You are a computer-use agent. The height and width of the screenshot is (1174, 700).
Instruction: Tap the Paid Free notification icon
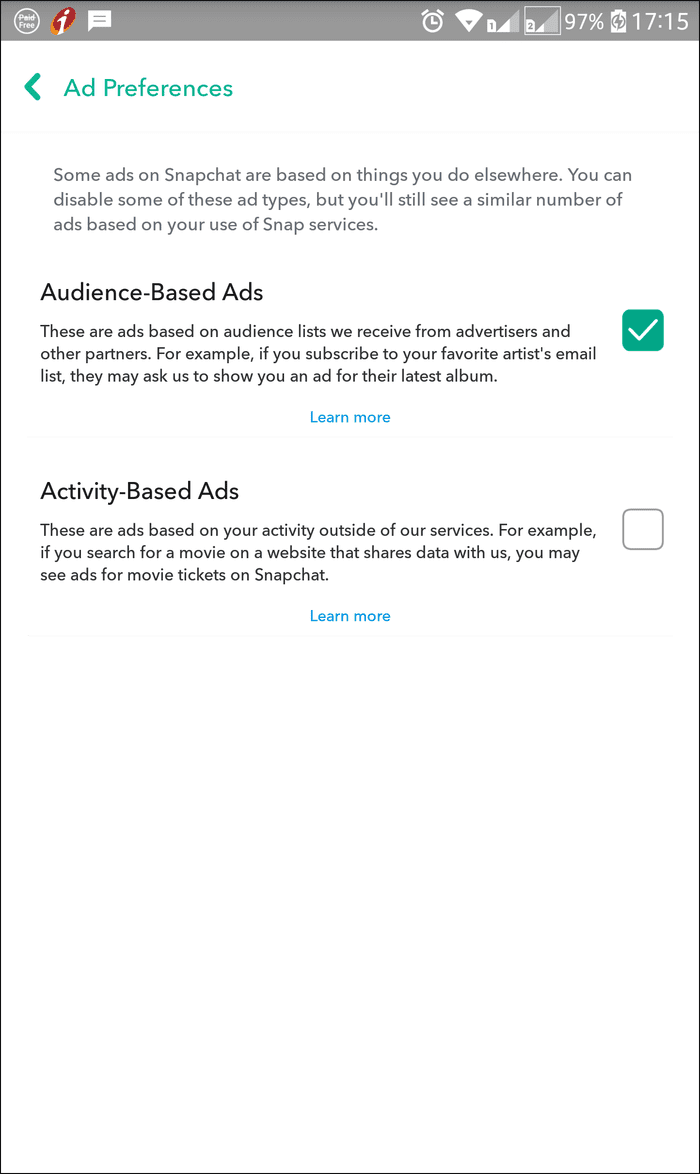(x=27, y=21)
